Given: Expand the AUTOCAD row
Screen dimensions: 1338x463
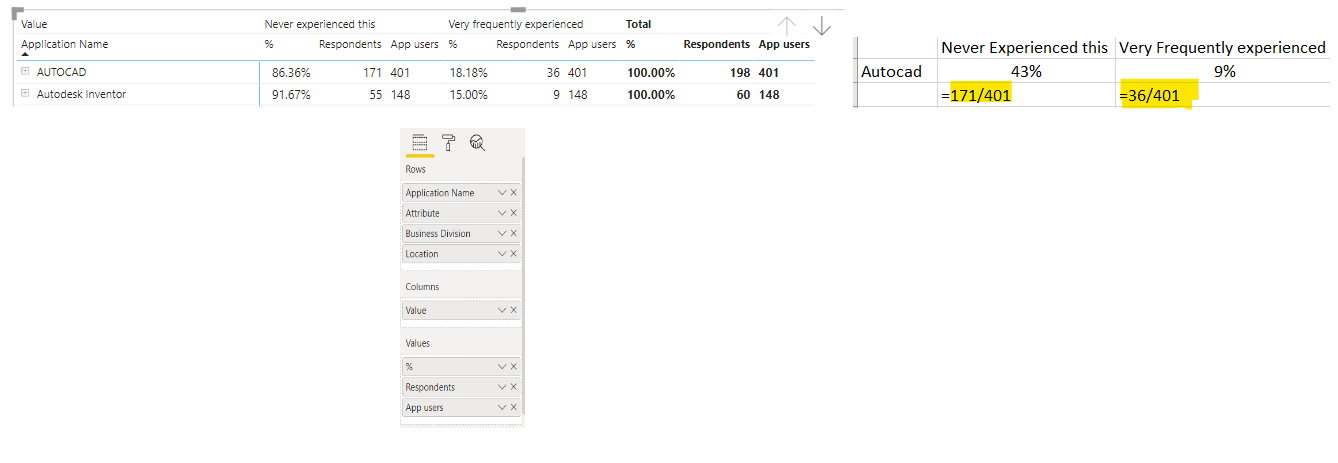Looking at the screenshot, I should [24, 72].
